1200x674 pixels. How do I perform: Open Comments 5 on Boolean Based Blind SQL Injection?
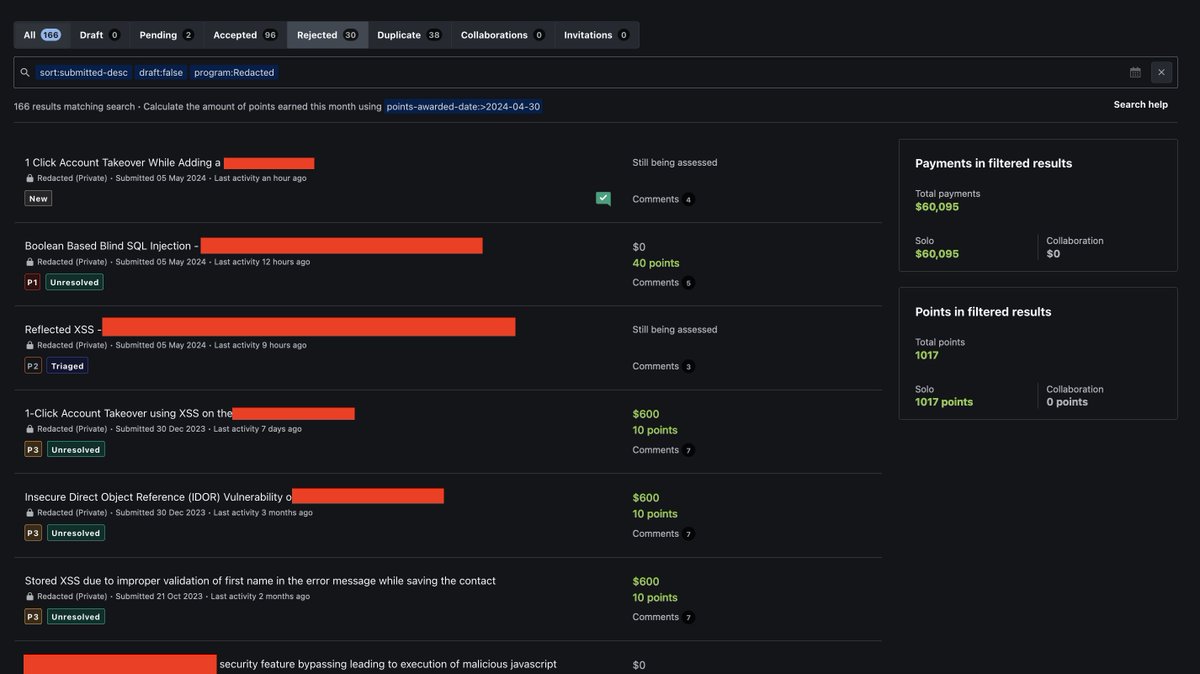click(x=663, y=283)
